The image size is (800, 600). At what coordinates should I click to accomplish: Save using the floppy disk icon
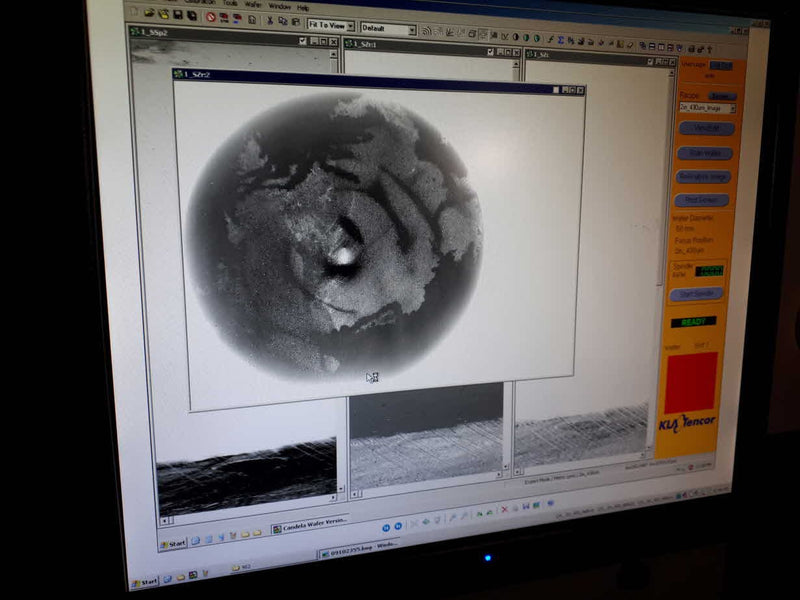click(x=178, y=14)
